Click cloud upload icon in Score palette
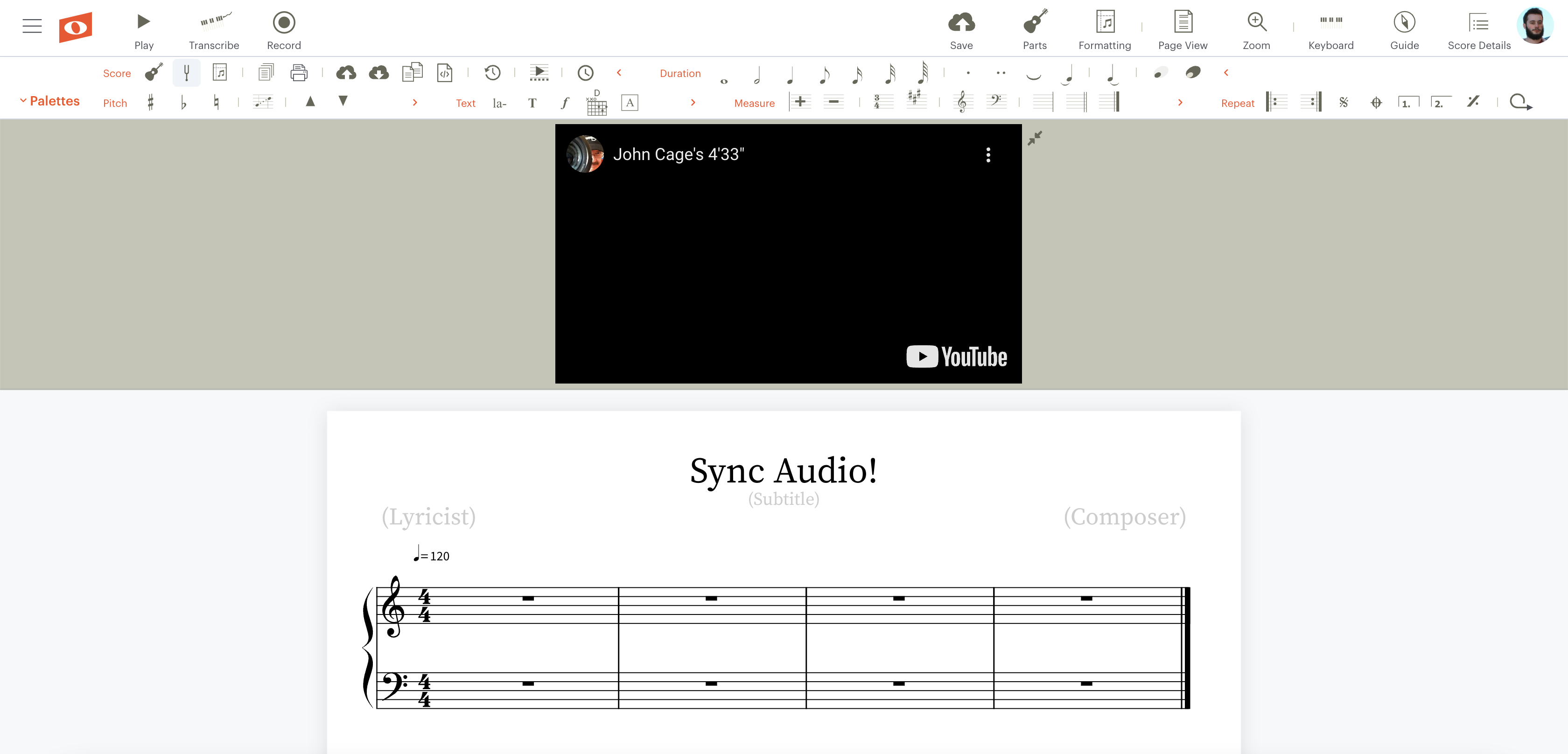The width and height of the screenshot is (1568, 754). [346, 73]
